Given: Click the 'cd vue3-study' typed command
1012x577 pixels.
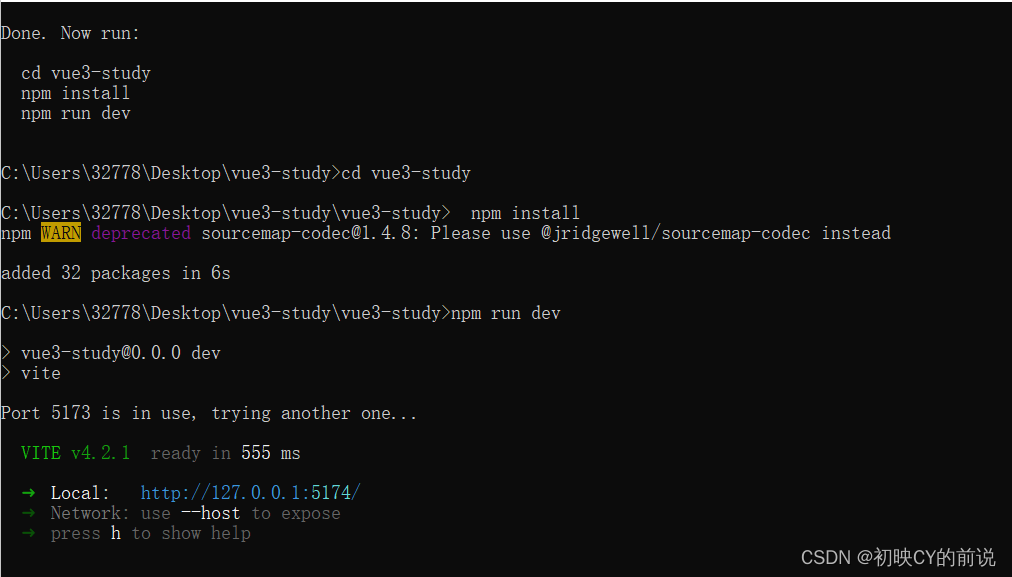Looking at the screenshot, I should [406, 173].
